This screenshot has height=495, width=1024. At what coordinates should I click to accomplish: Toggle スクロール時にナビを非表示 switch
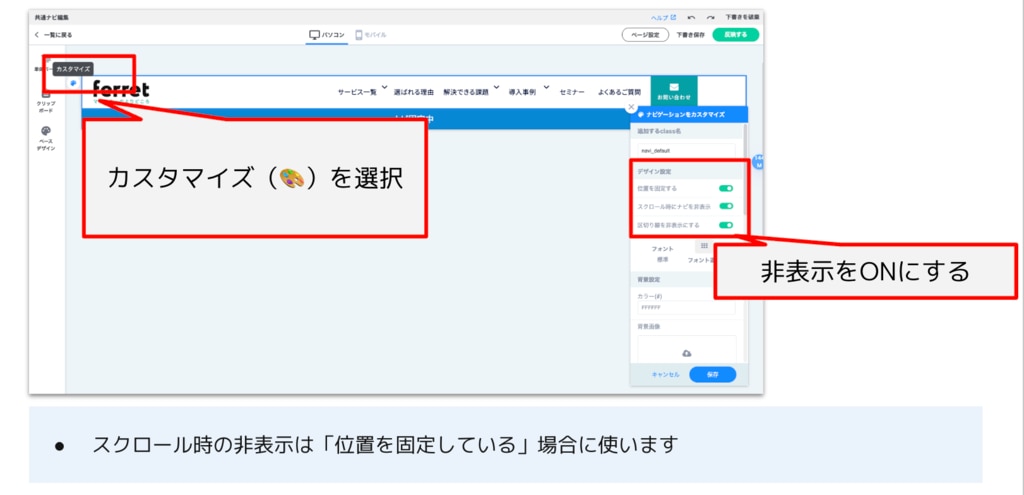(726, 207)
